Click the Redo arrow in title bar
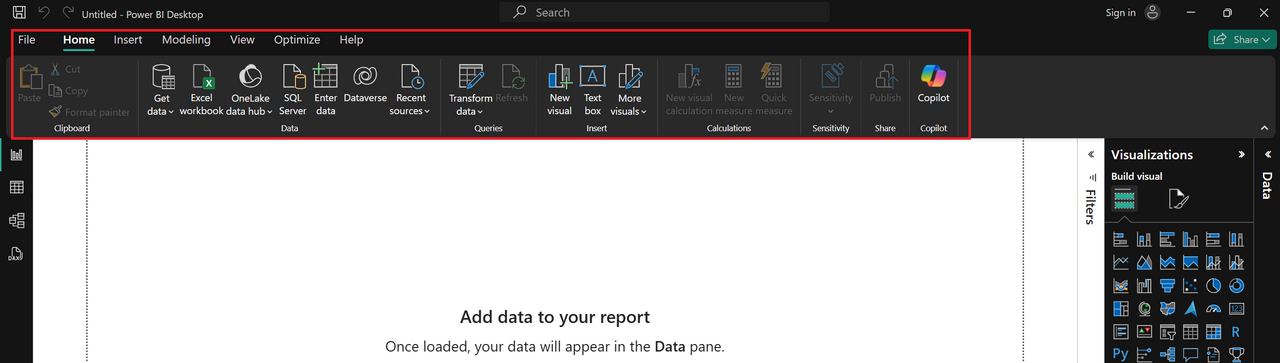Screen dimensions: 1280x363 tap(68, 13)
